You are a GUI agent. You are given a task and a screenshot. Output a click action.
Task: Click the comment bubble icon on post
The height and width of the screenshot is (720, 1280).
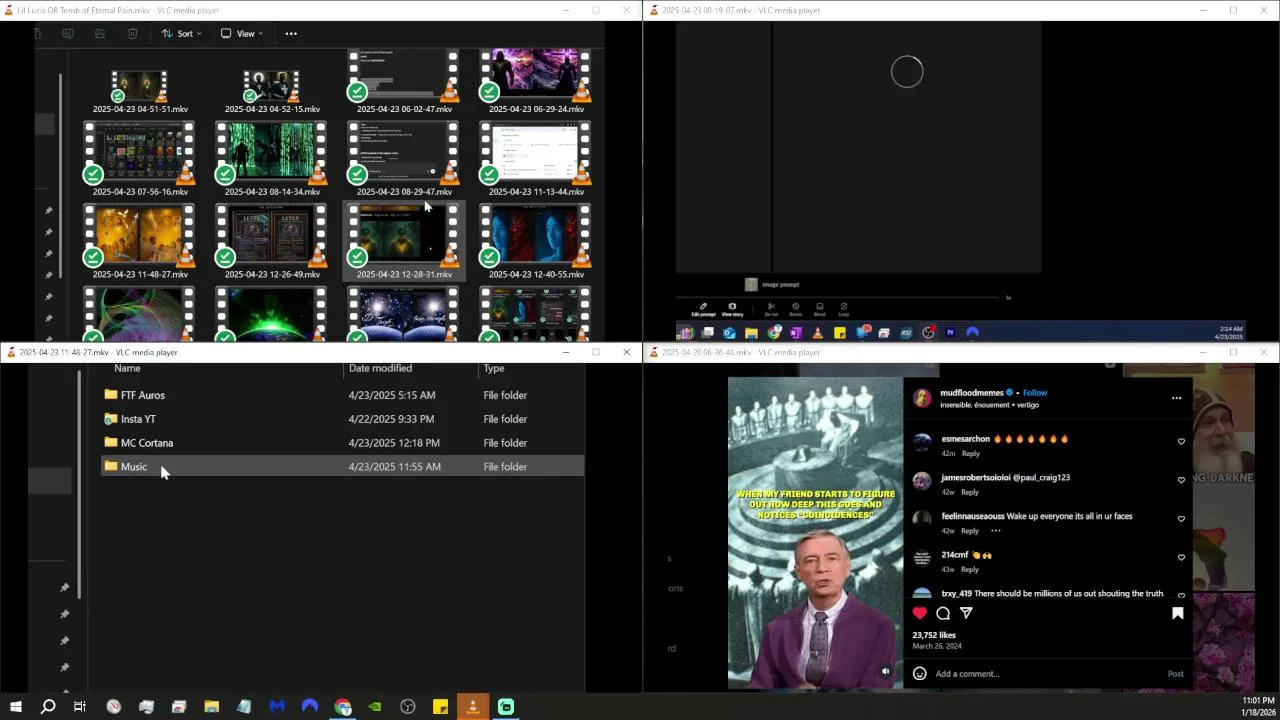pos(943,613)
